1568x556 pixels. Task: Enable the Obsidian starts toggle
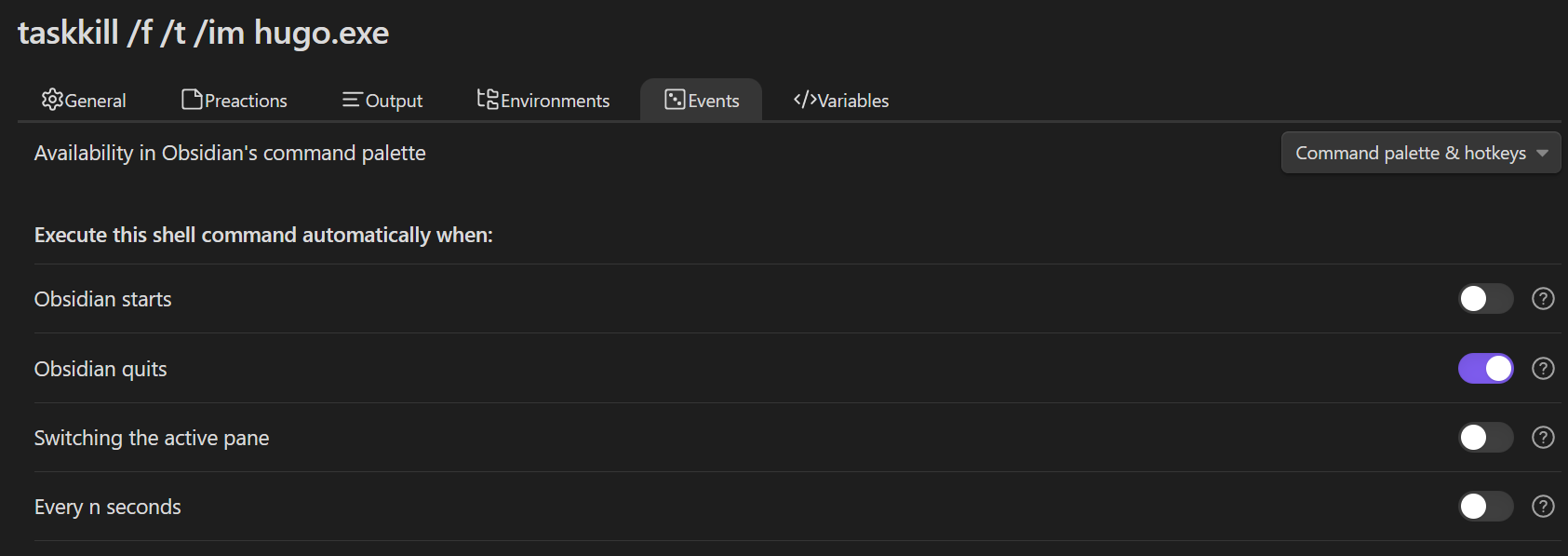coord(1485,299)
